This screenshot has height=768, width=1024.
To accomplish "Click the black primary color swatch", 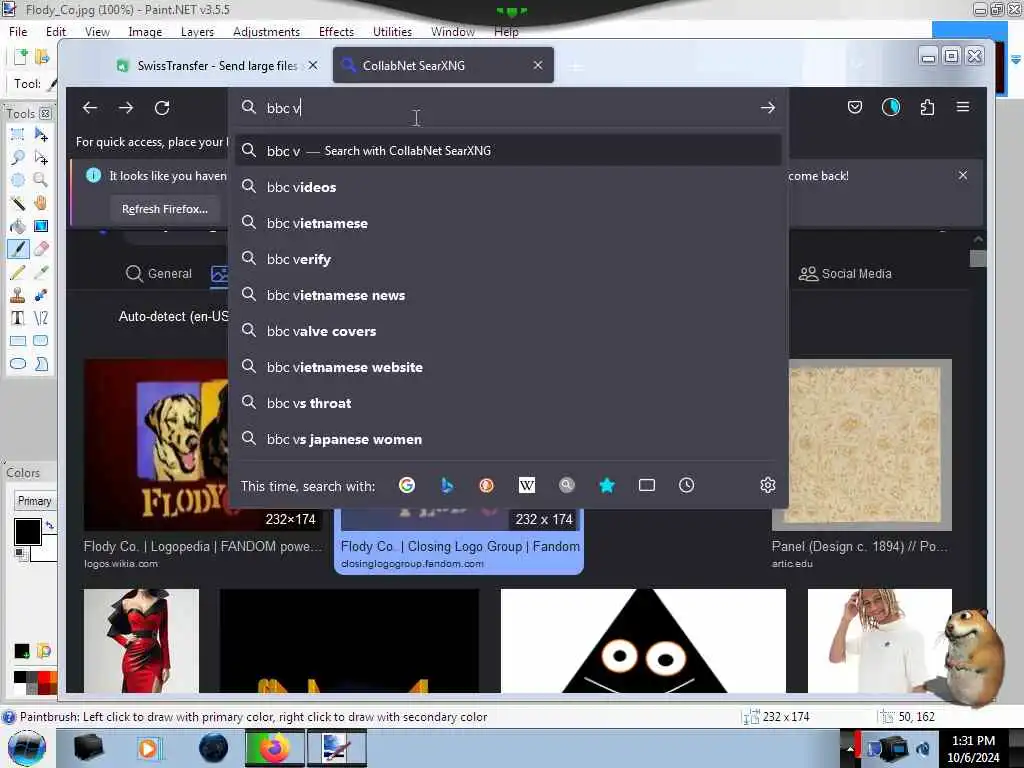I will tap(27, 532).
